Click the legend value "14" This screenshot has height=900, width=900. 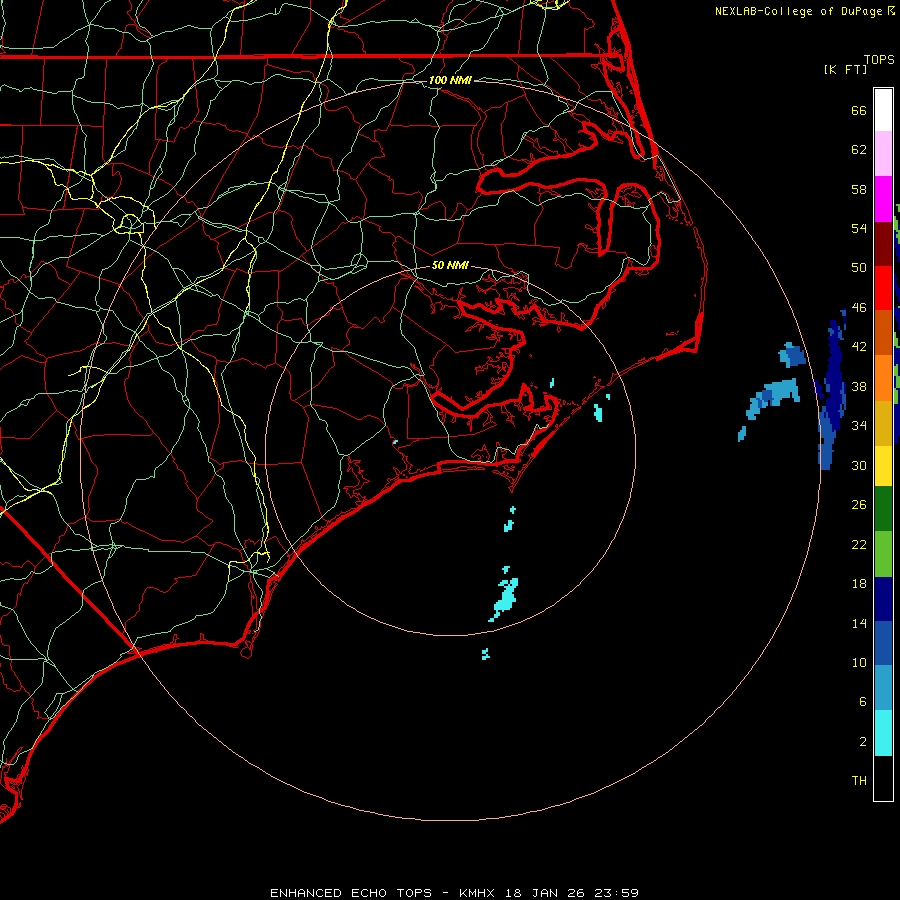(859, 623)
